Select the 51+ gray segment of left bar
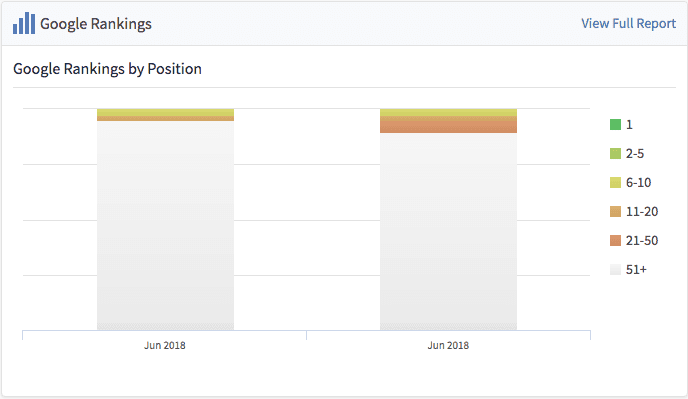The image size is (688, 399). pyautogui.click(x=165, y=225)
